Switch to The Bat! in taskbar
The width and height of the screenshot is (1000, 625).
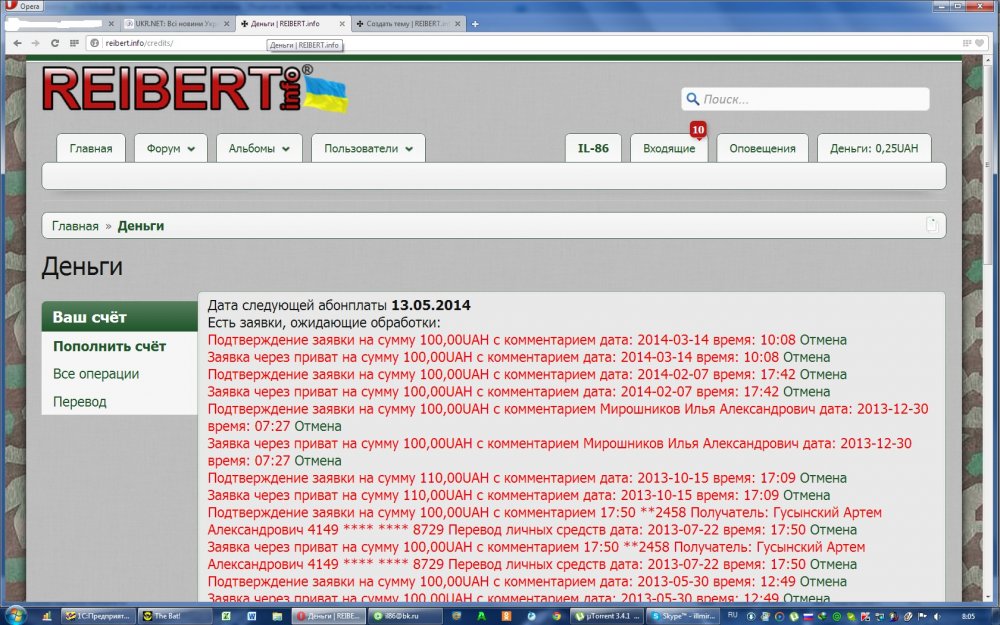pos(174,616)
